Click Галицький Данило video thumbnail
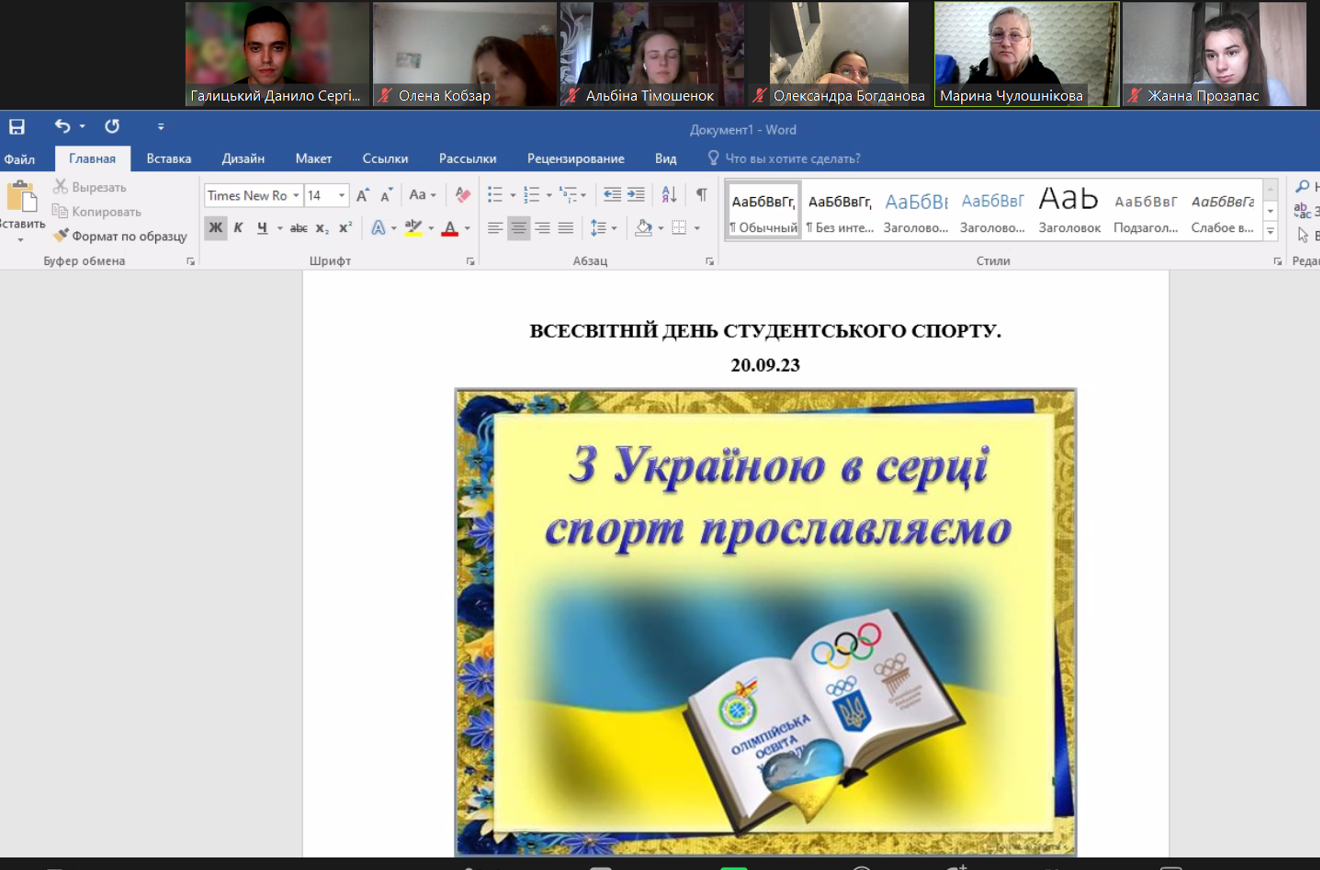 (x=277, y=54)
